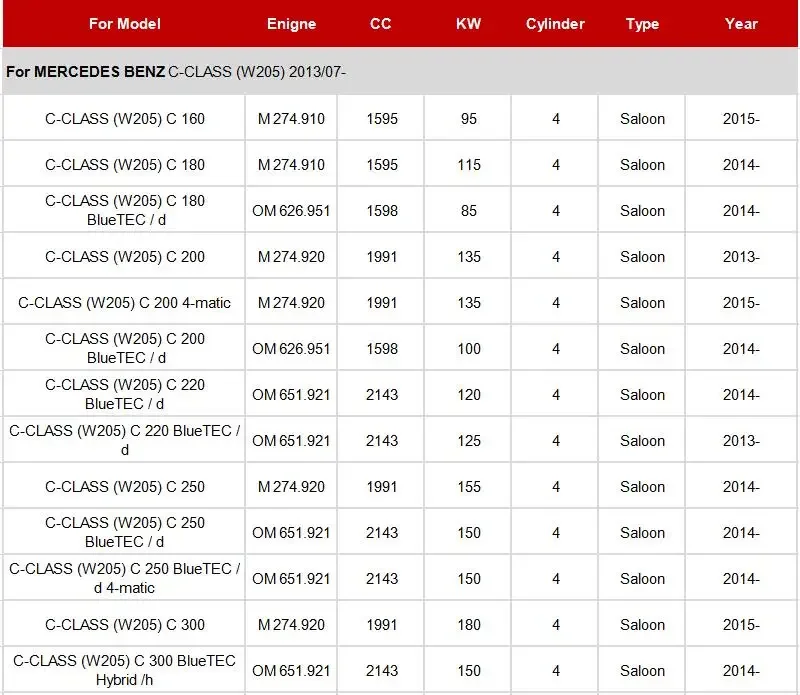The height and width of the screenshot is (695, 800).
Task: Select the C-CLASS (W205) C 160 cell
Action: (x=124, y=119)
